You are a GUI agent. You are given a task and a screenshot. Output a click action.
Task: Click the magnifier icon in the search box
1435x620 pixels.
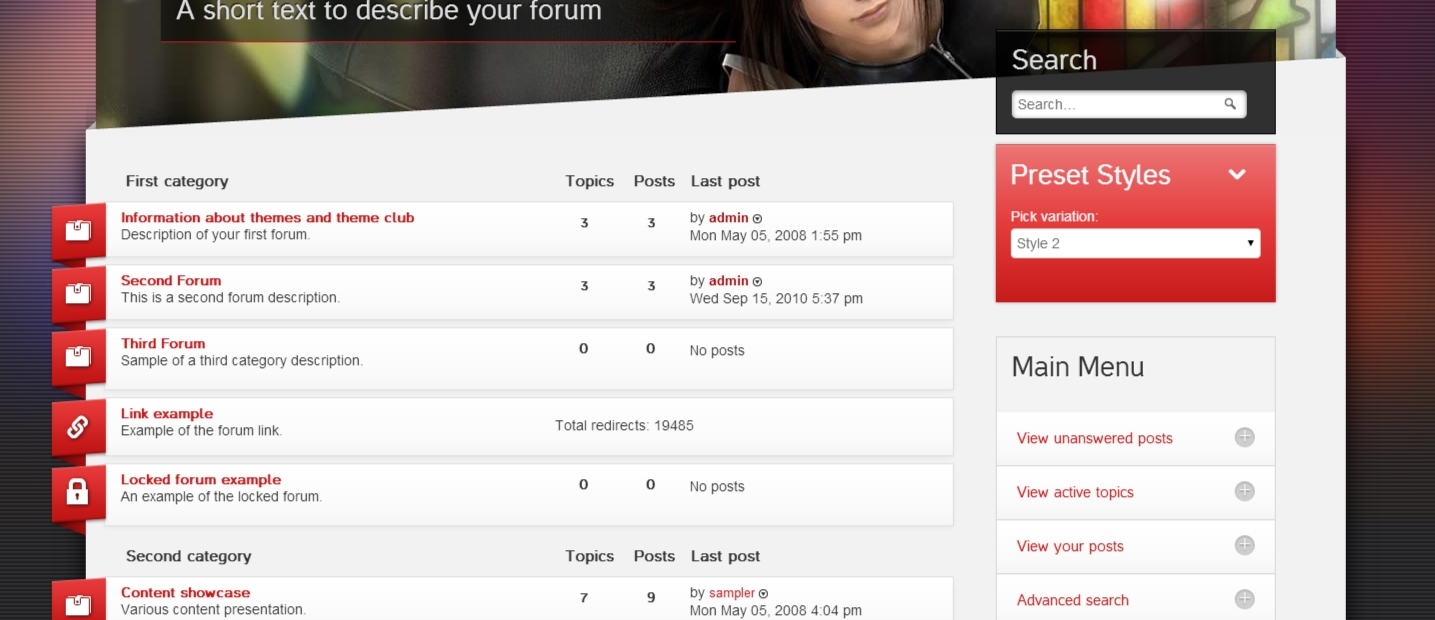point(1230,104)
